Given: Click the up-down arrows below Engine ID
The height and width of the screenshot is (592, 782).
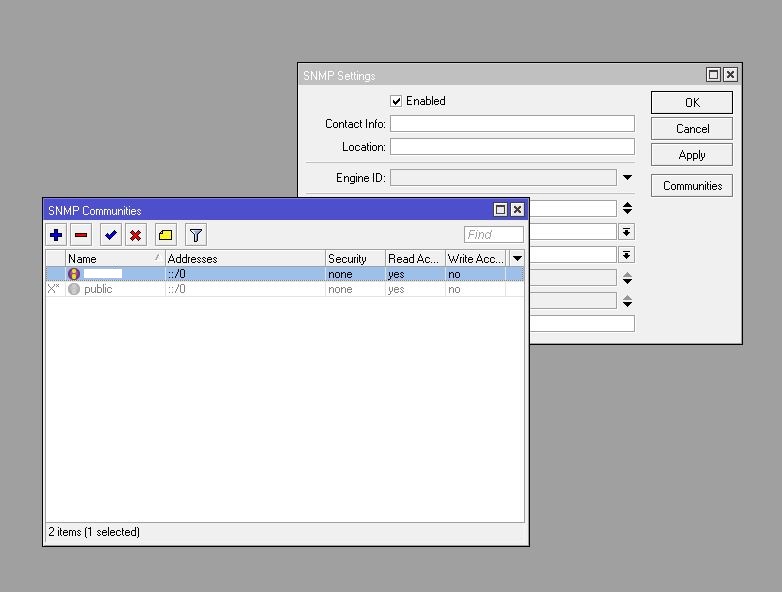Looking at the screenshot, I should point(627,208).
